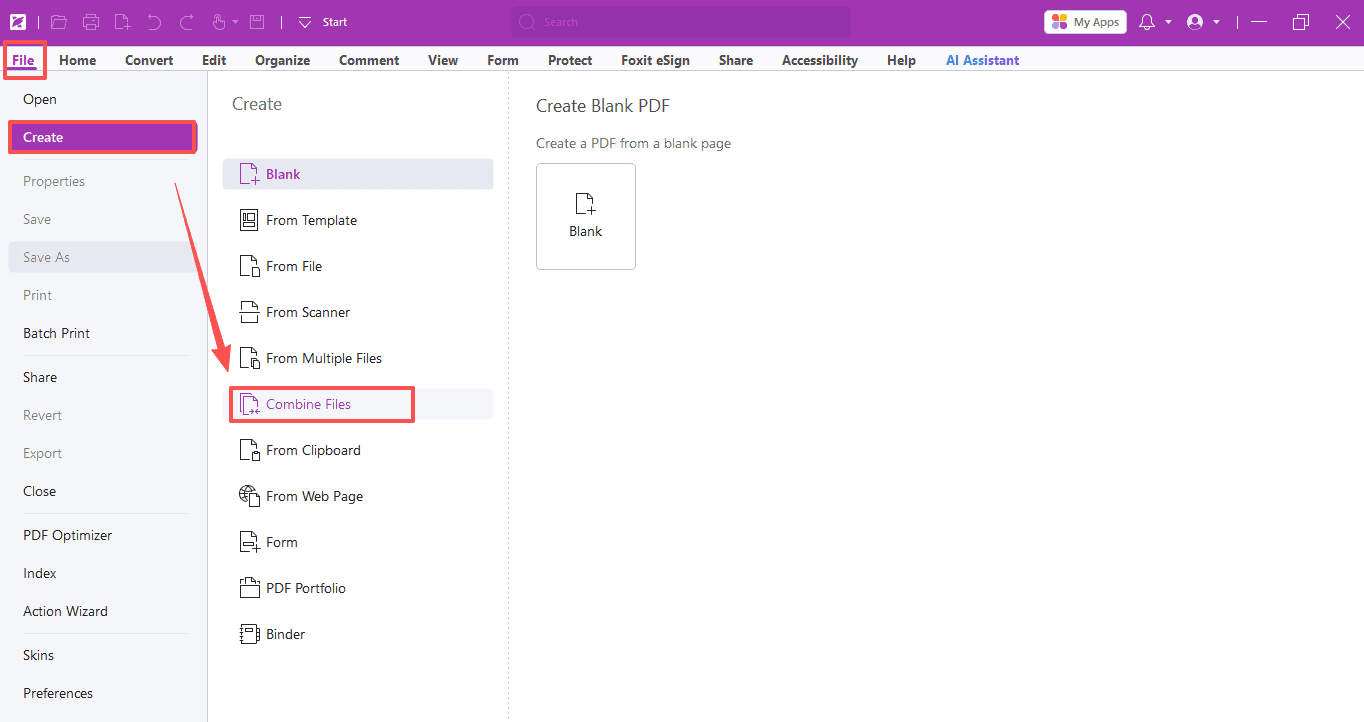
Task: Open the Share tab in the ribbon
Action: click(x=736, y=60)
